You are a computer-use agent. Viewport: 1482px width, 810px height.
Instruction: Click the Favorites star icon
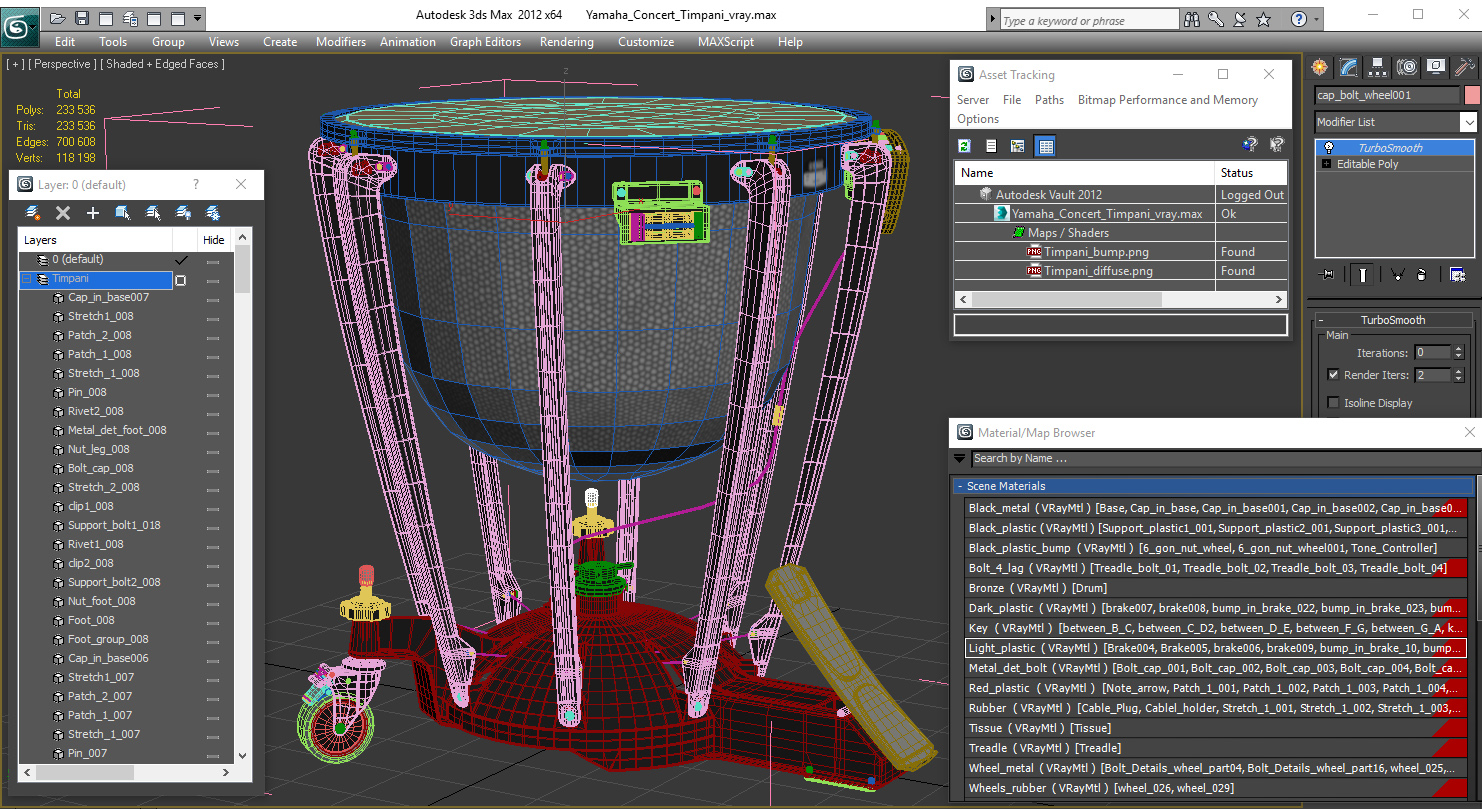click(x=1264, y=19)
